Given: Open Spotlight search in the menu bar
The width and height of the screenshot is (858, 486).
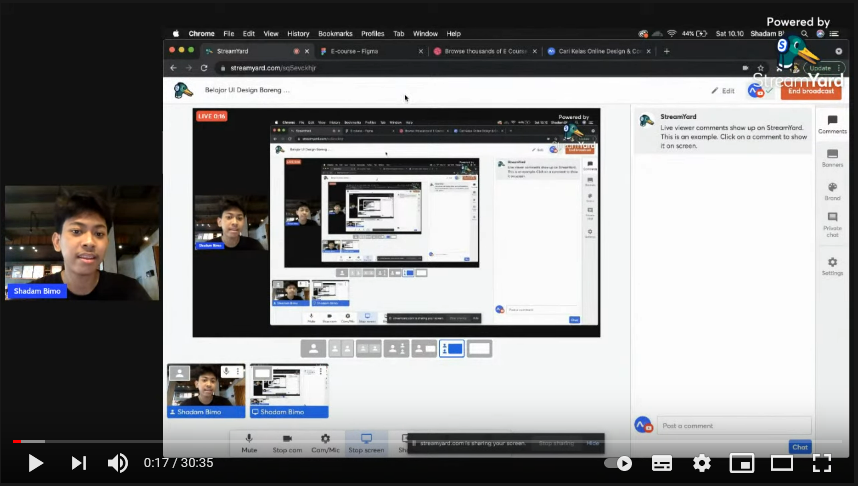Looking at the screenshot, I should click(x=804, y=33).
